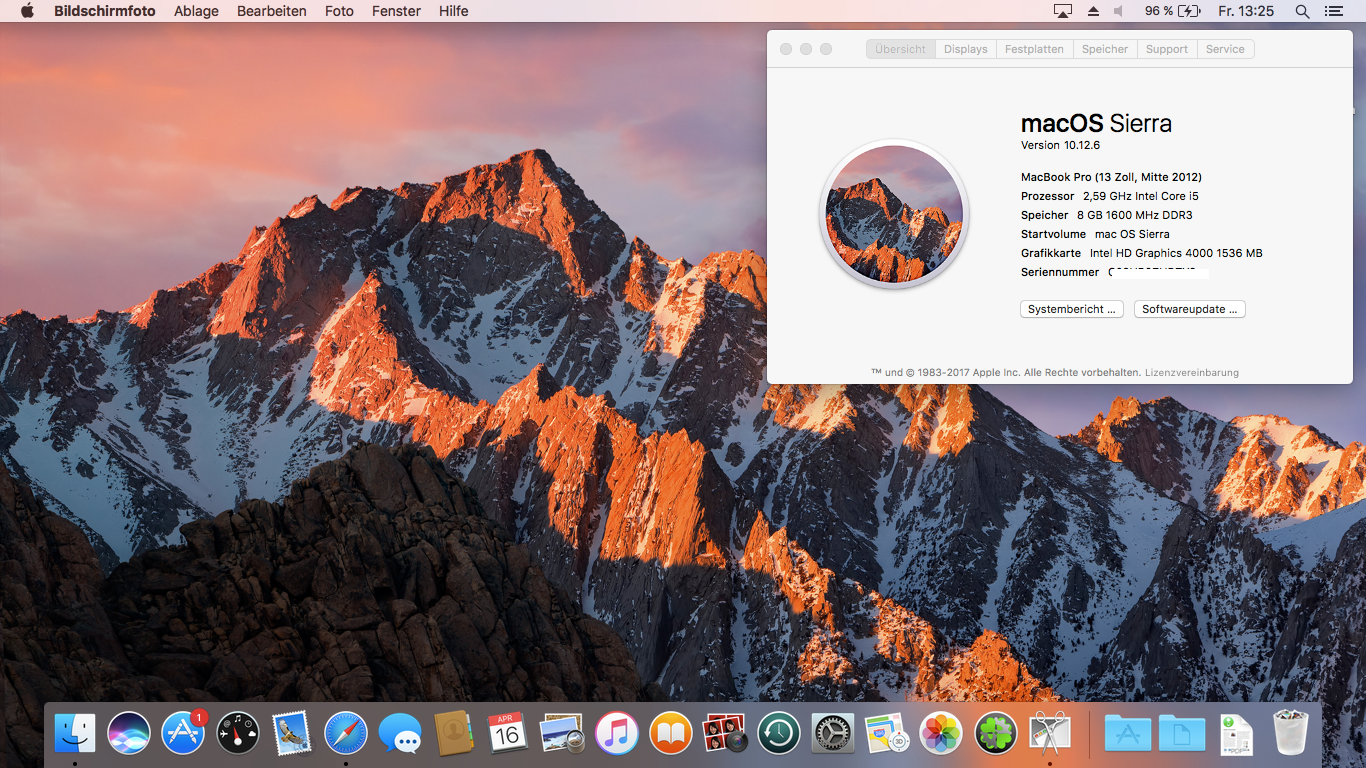Screen dimensions: 1366x768
Task: Open the App Store Dock icon
Action: coord(183,733)
